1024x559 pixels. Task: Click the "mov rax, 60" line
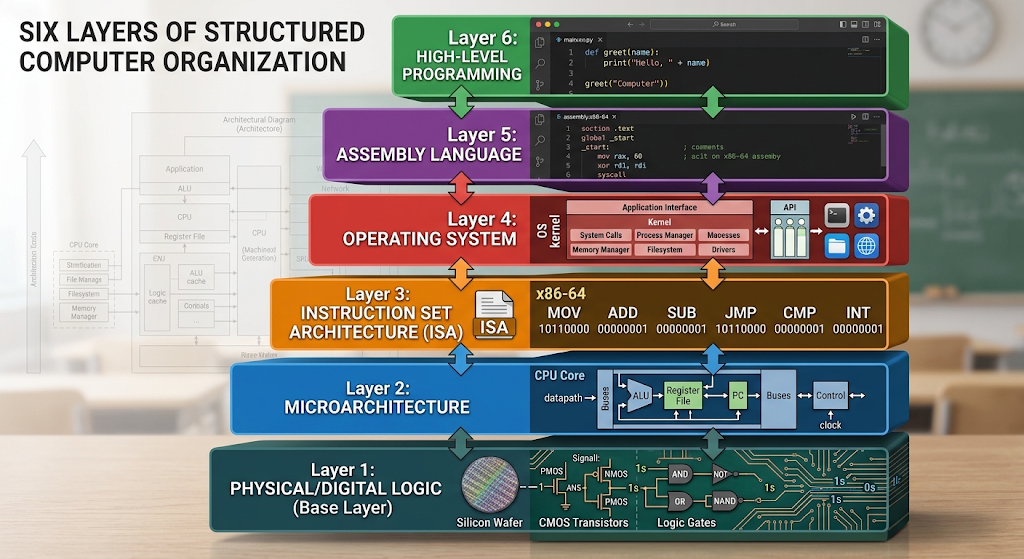tap(620, 156)
